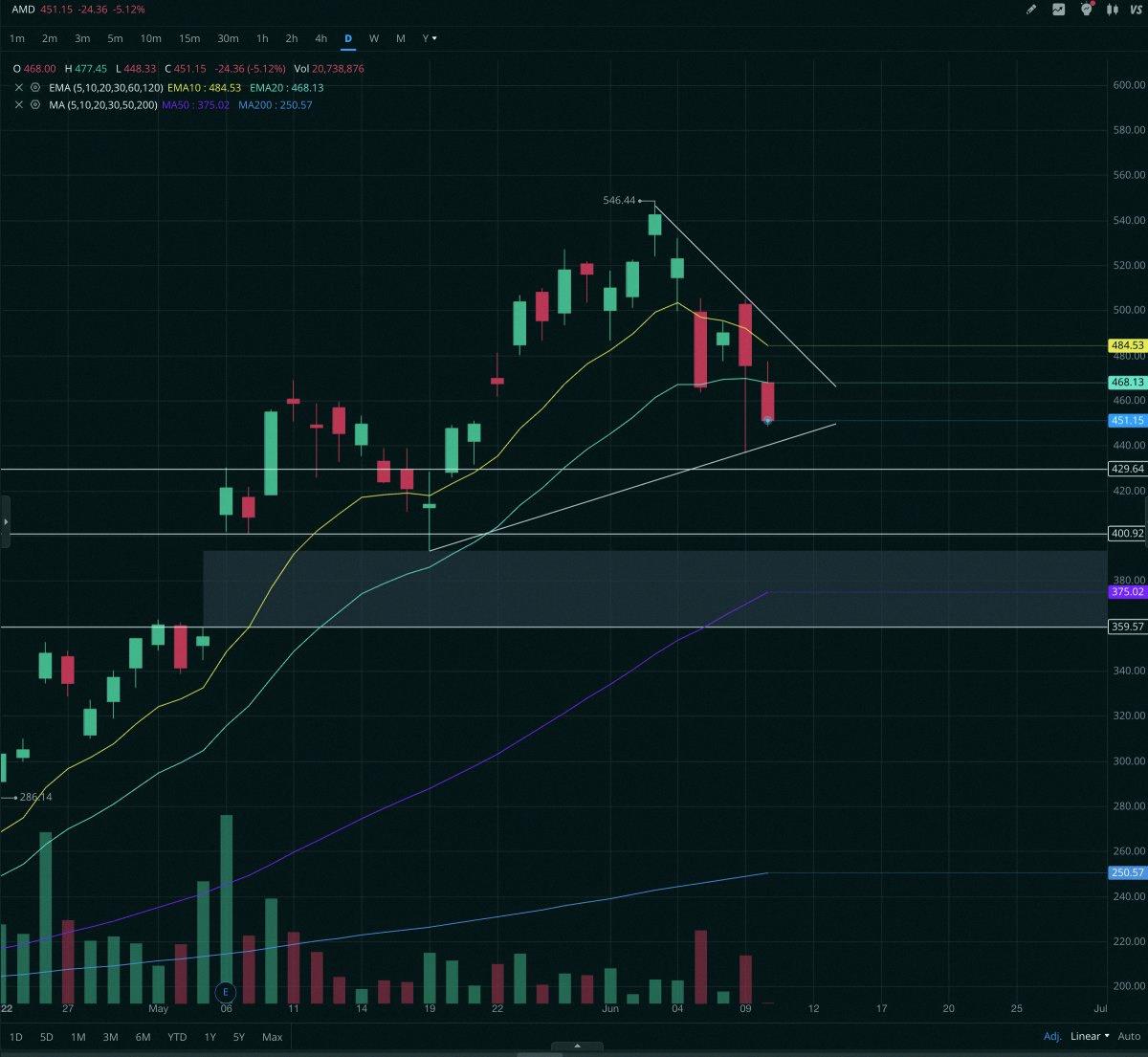Set range to 5D
This screenshot has width=1148, height=1057.
pos(47,1037)
